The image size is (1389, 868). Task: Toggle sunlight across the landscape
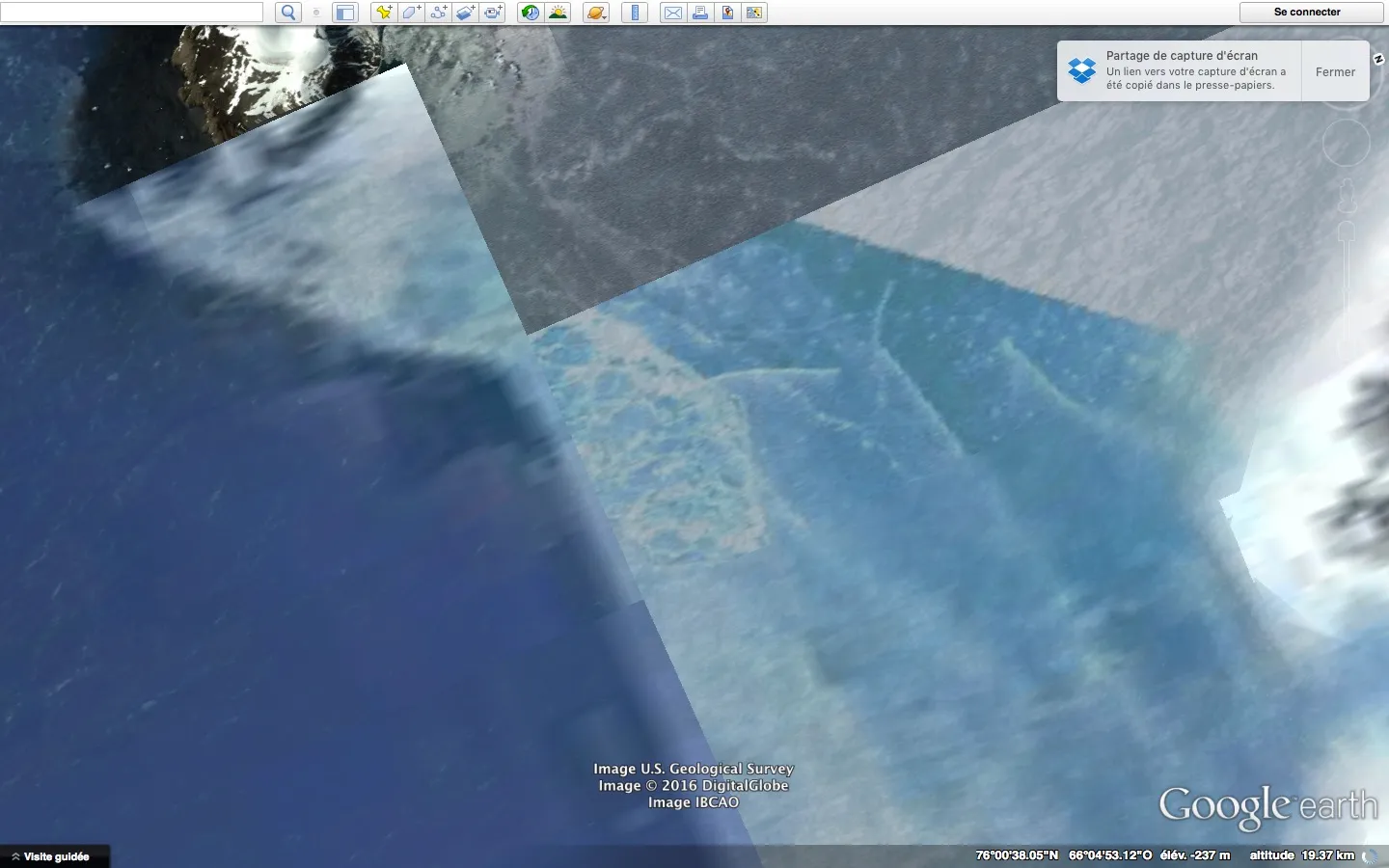558,13
